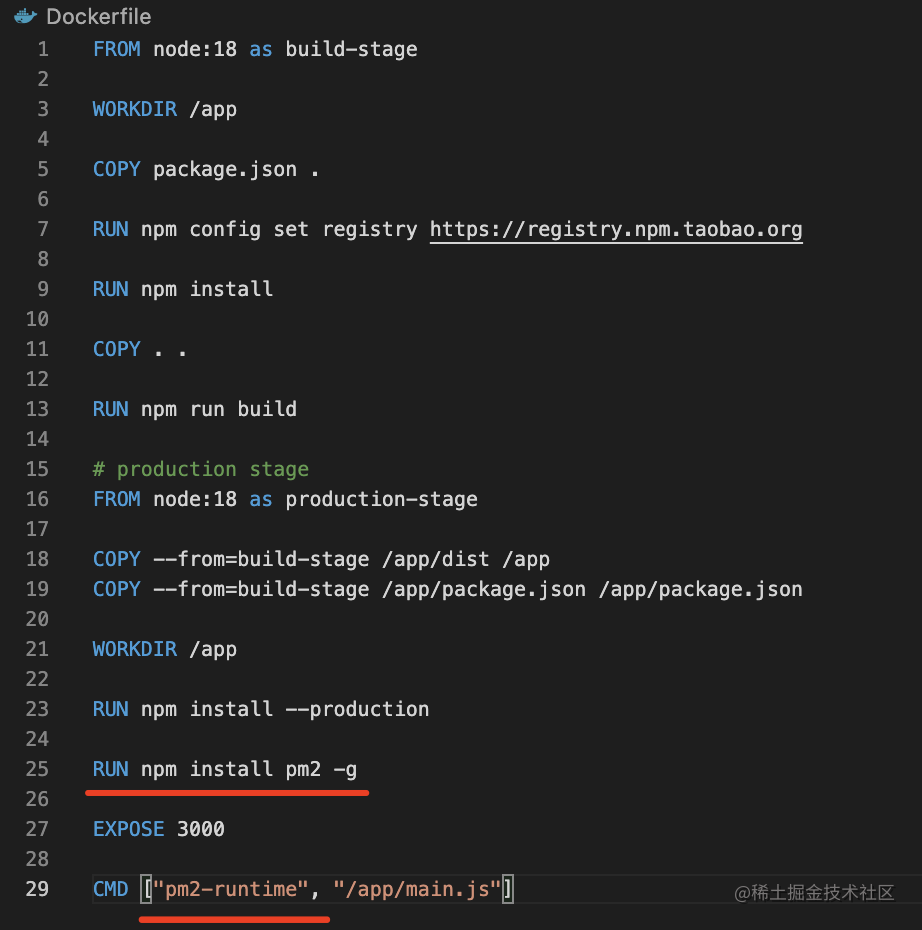Click line number 25 in gutter
The width and height of the screenshot is (922, 930).
[x=37, y=769]
